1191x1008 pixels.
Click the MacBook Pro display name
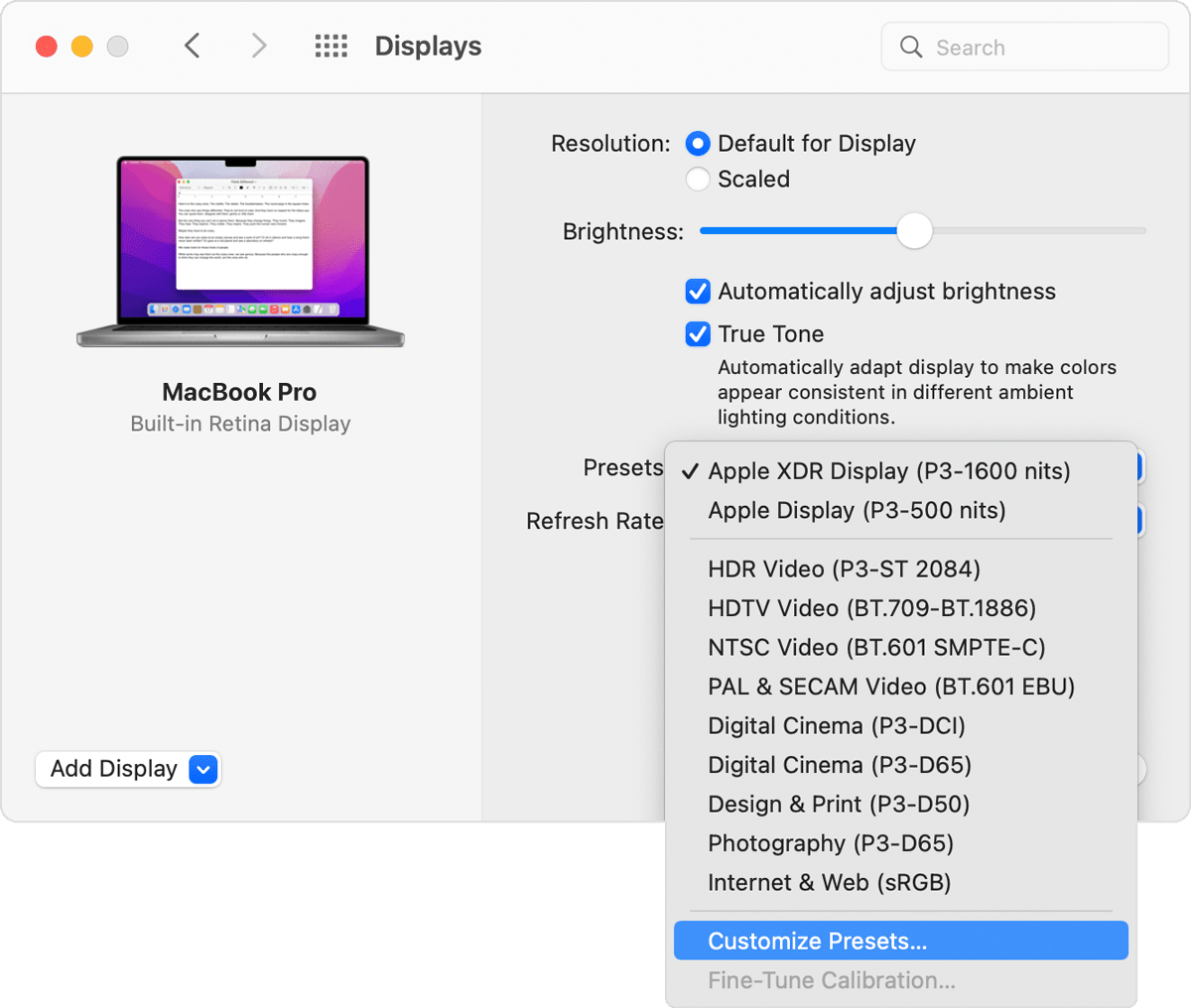coord(239,392)
